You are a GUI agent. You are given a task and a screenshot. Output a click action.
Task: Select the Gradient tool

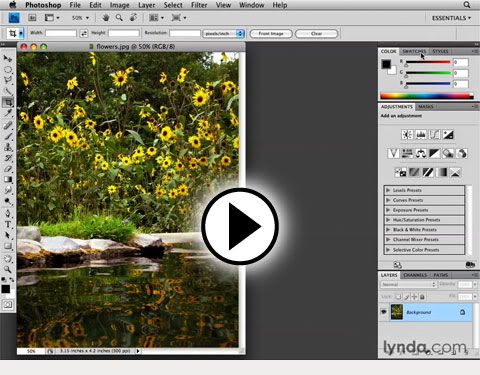click(x=8, y=180)
